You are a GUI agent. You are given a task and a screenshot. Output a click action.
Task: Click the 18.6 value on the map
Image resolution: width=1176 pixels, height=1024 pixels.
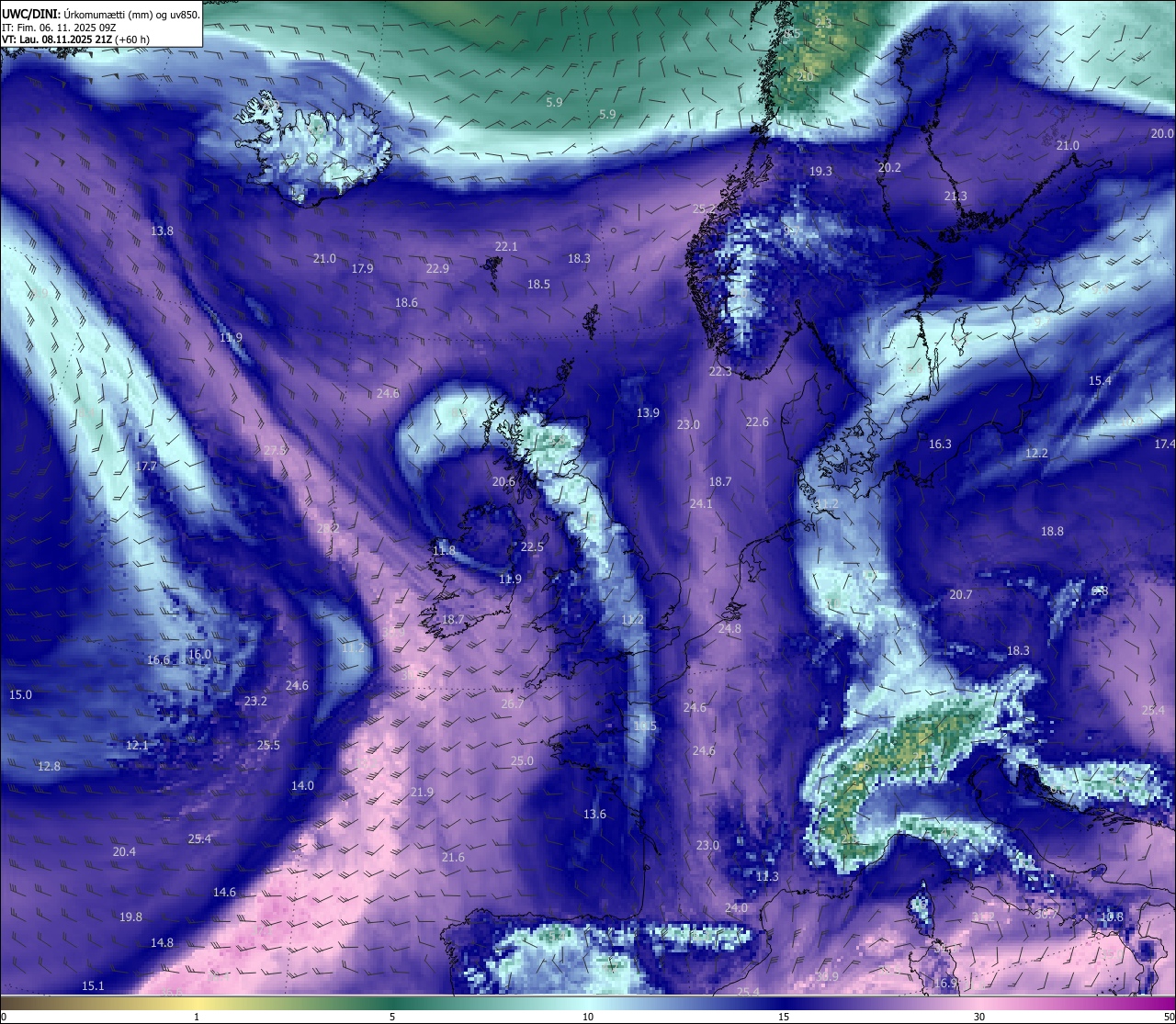(406, 303)
